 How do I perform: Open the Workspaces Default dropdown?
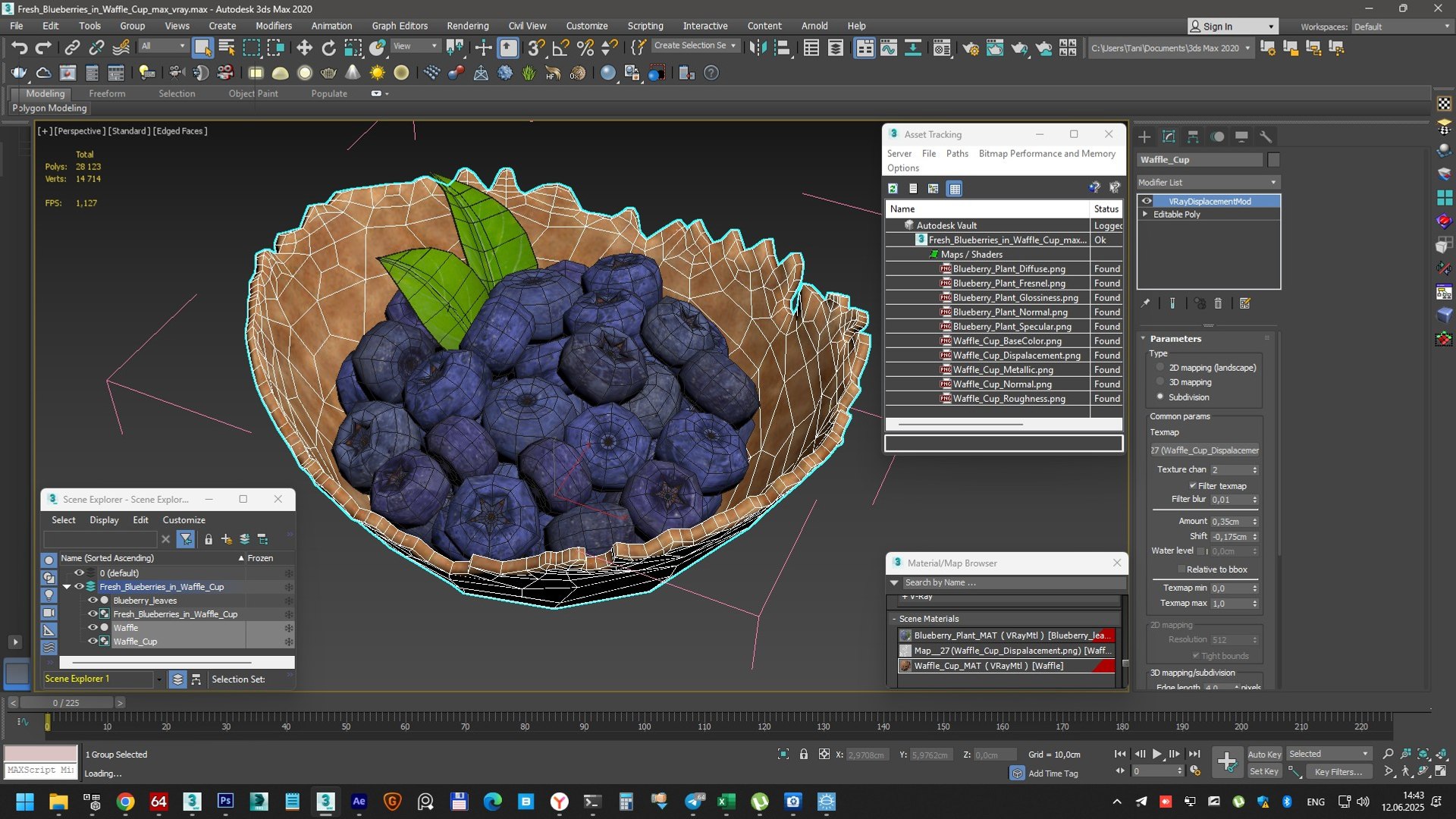pyautogui.click(x=1401, y=27)
